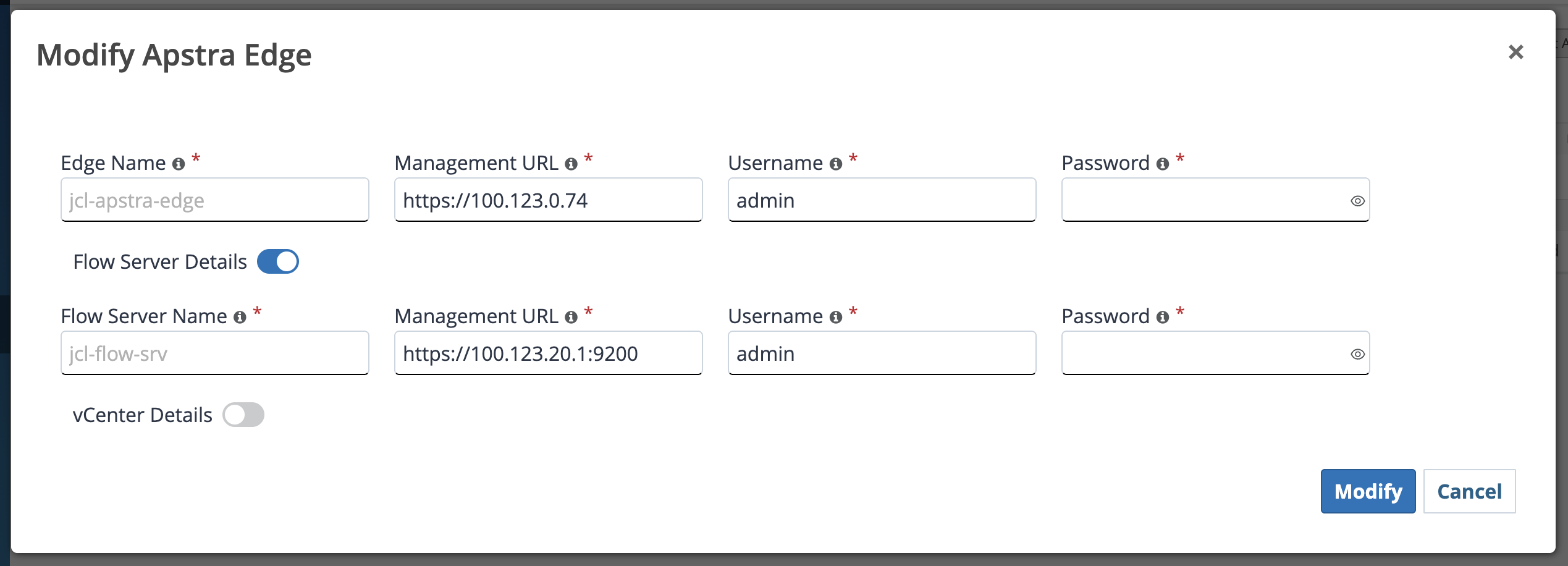This screenshot has height=566, width=1568.
Task: Focus the Flow Server Management URL field
Action: (x=548, y=353)
